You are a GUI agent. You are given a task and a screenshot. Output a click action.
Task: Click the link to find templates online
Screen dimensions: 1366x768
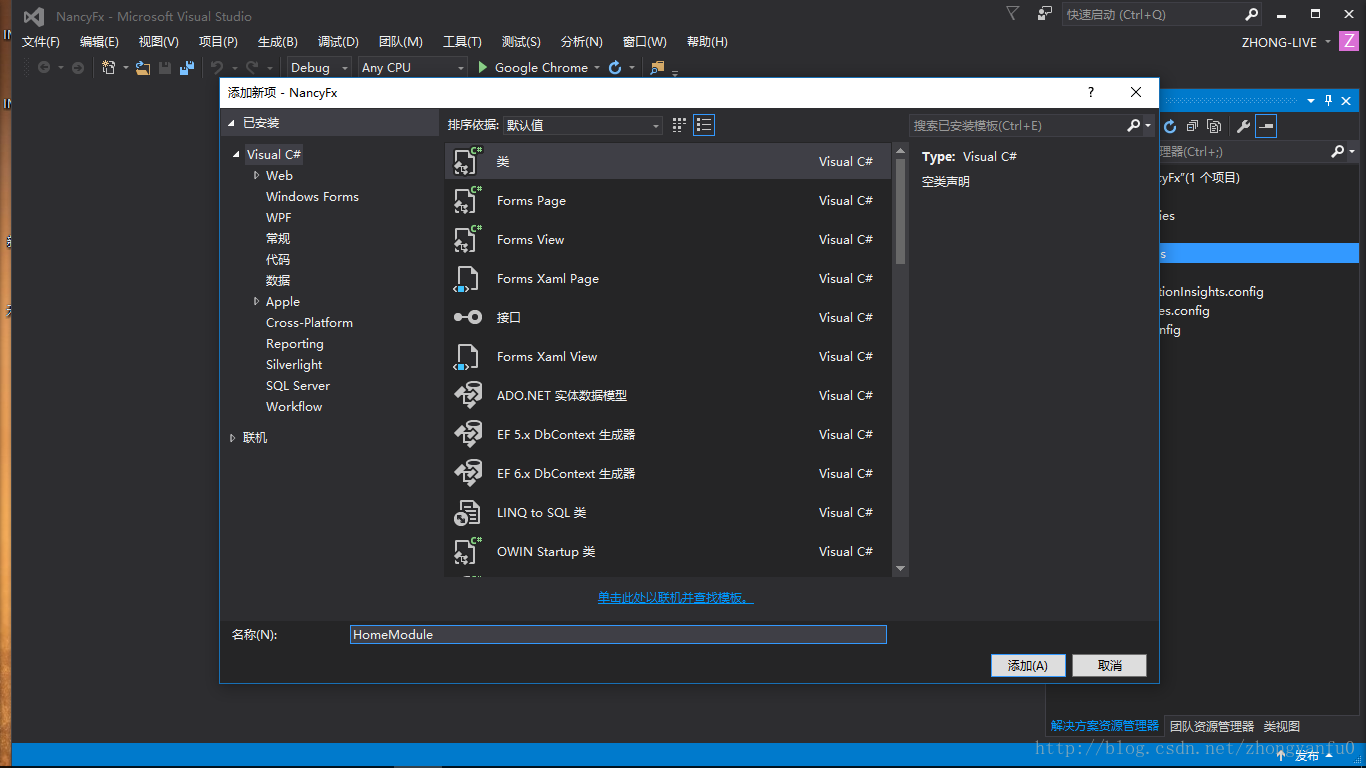point(676,598)
